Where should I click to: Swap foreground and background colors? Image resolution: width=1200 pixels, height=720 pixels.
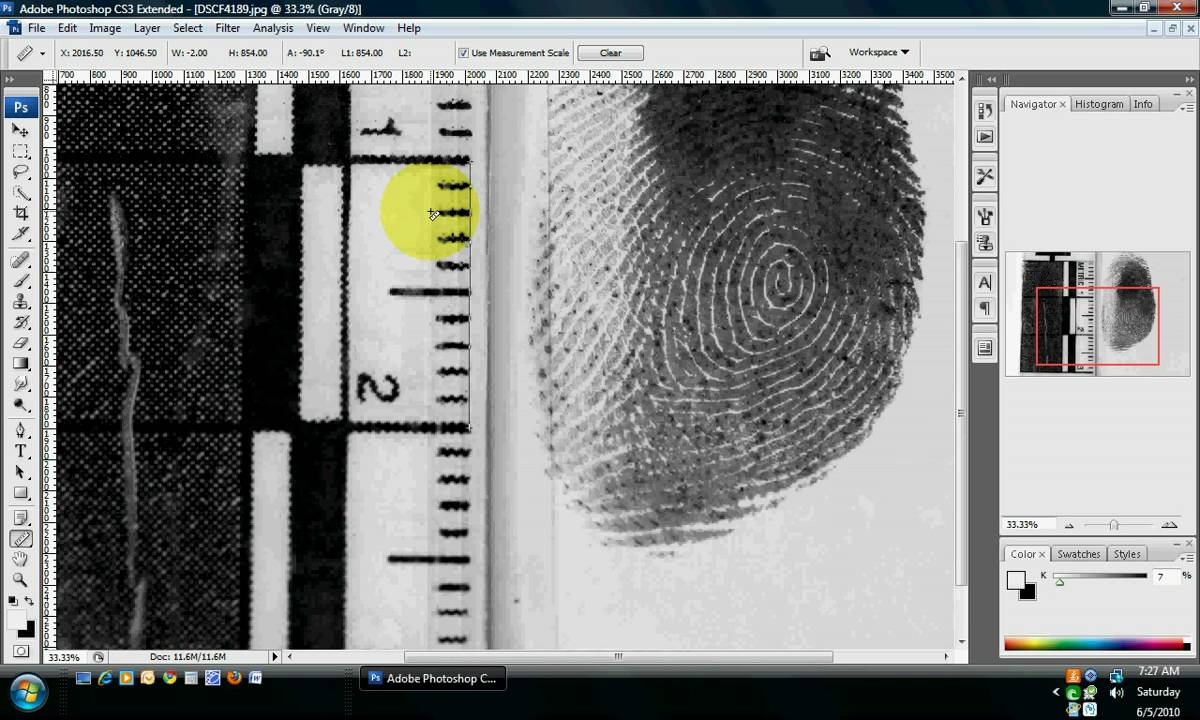click(29, 602)
